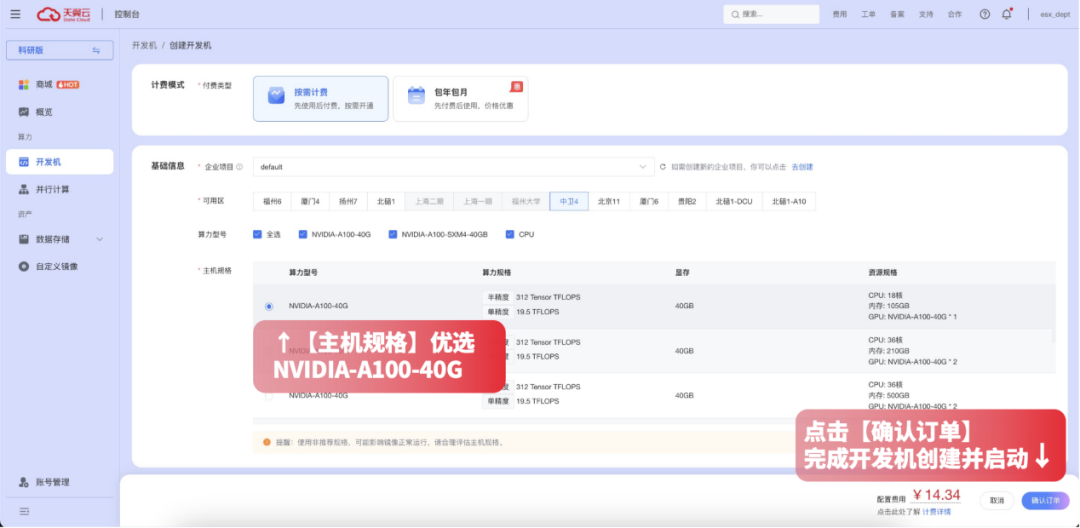Viewport: 1080px width, 528px height.
Task: Click the 按需计费 card icon
Action: tap(276, 96)
